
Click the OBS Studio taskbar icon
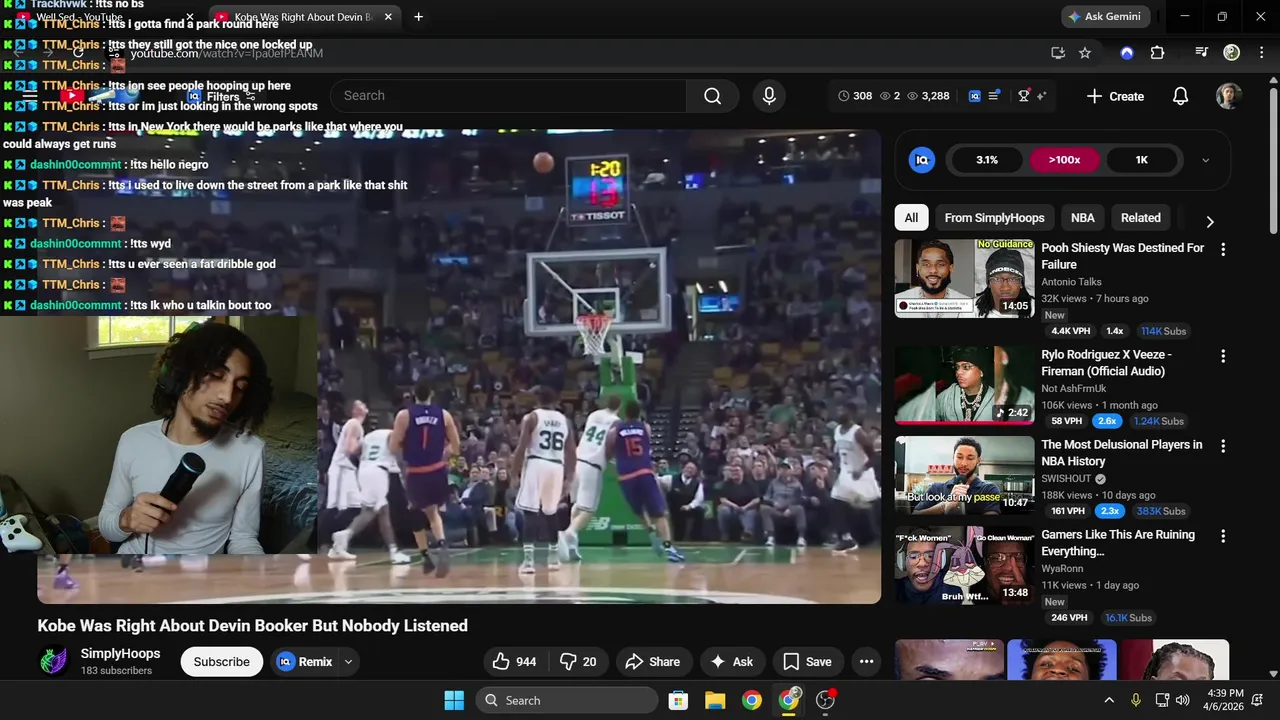(x=826, y=700)
